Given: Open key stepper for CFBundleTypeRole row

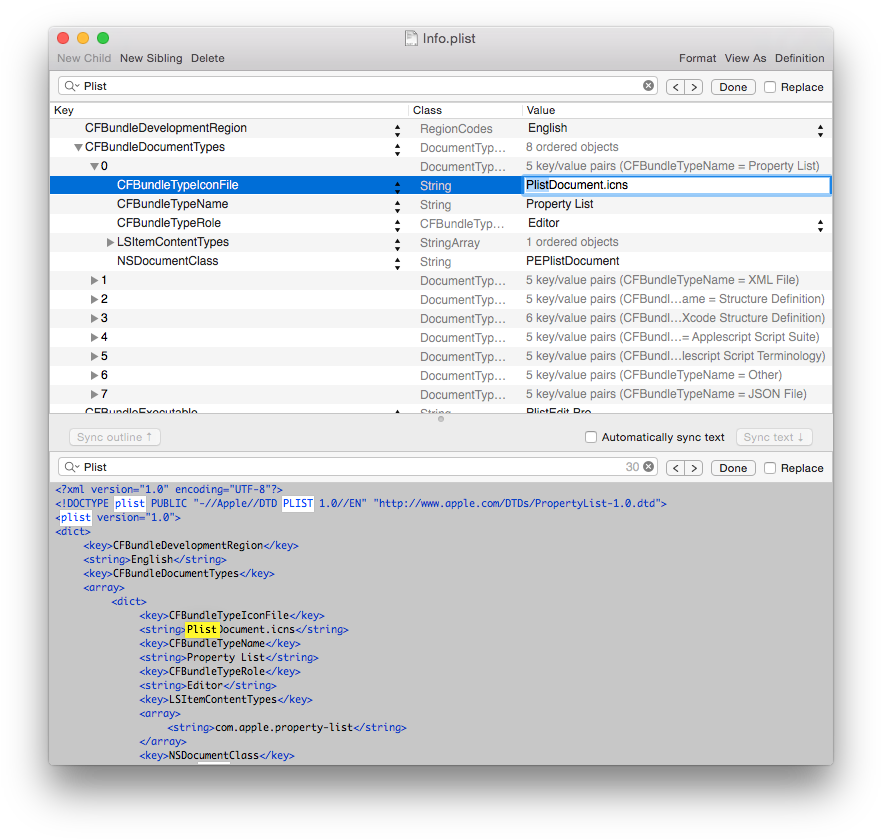Looking at the screenshot, I should 397,225.
